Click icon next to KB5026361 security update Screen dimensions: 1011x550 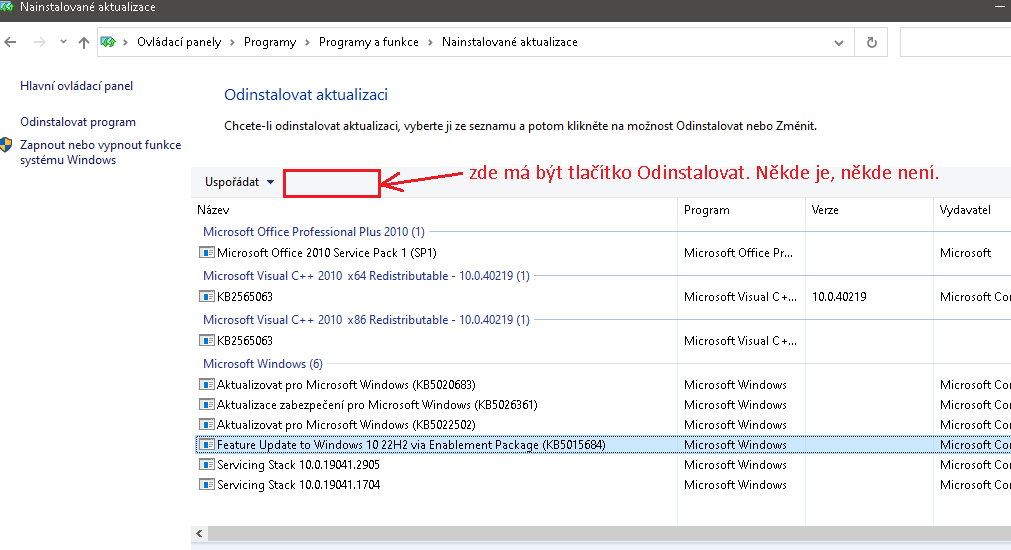pos(206,404)
